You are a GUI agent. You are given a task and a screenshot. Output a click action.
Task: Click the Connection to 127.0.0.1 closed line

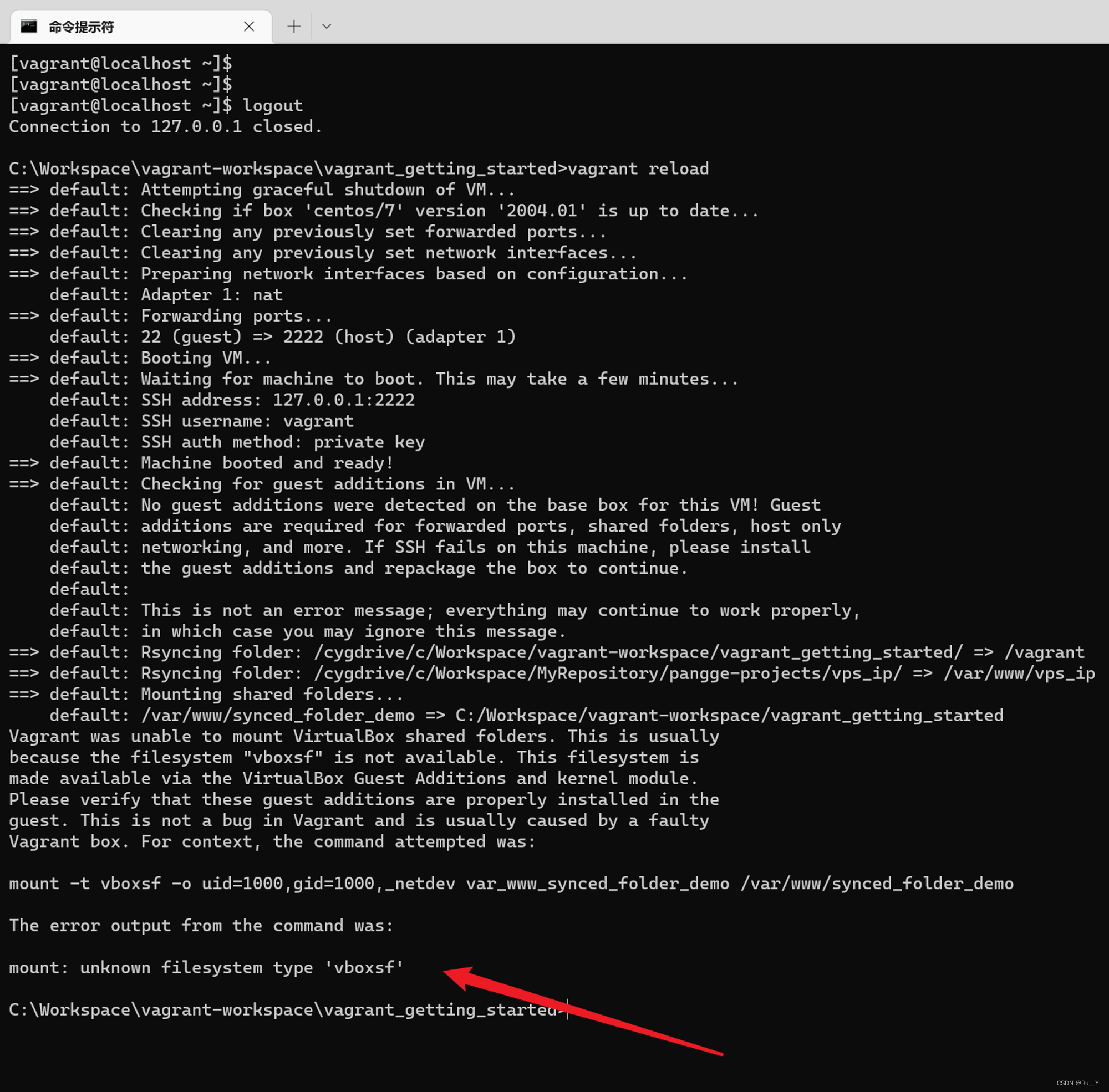(x=165, y=126)
